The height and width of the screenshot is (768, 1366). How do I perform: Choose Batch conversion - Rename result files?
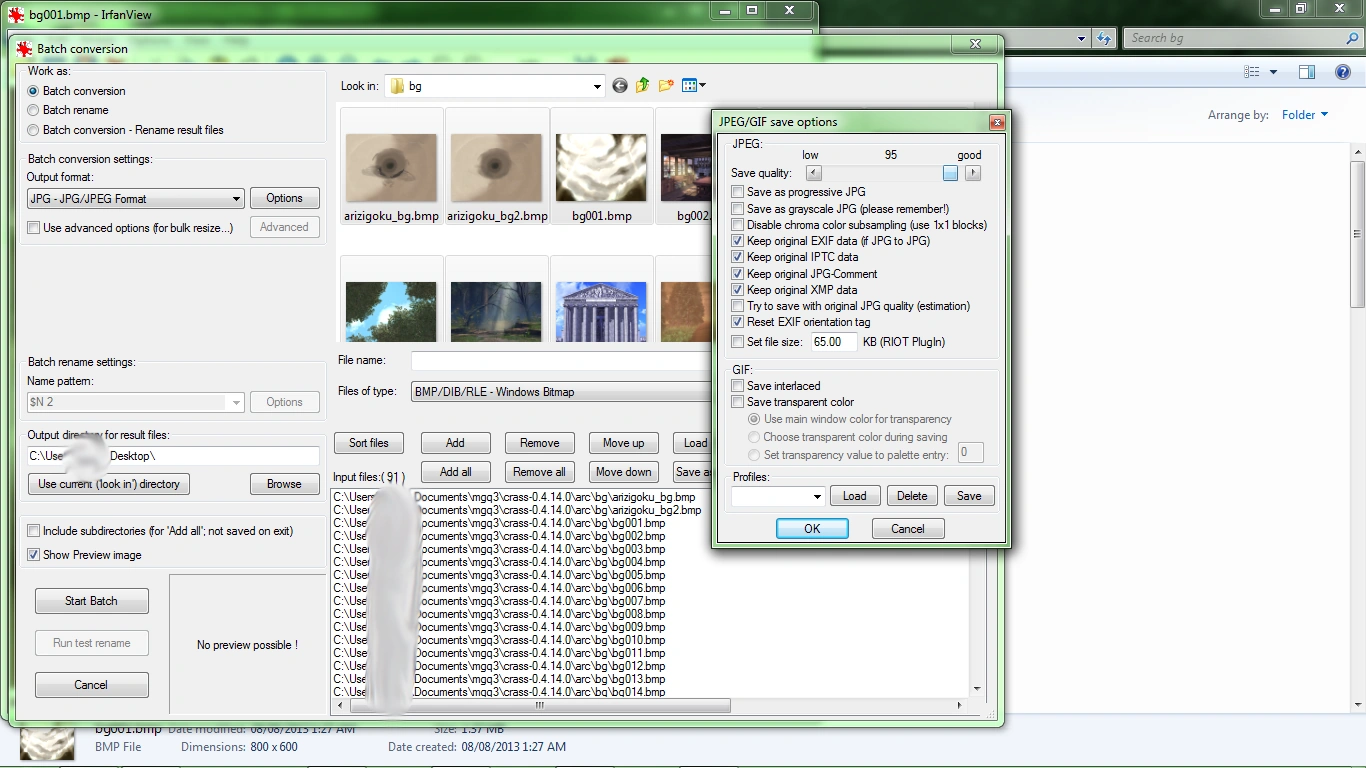(34, 130)
